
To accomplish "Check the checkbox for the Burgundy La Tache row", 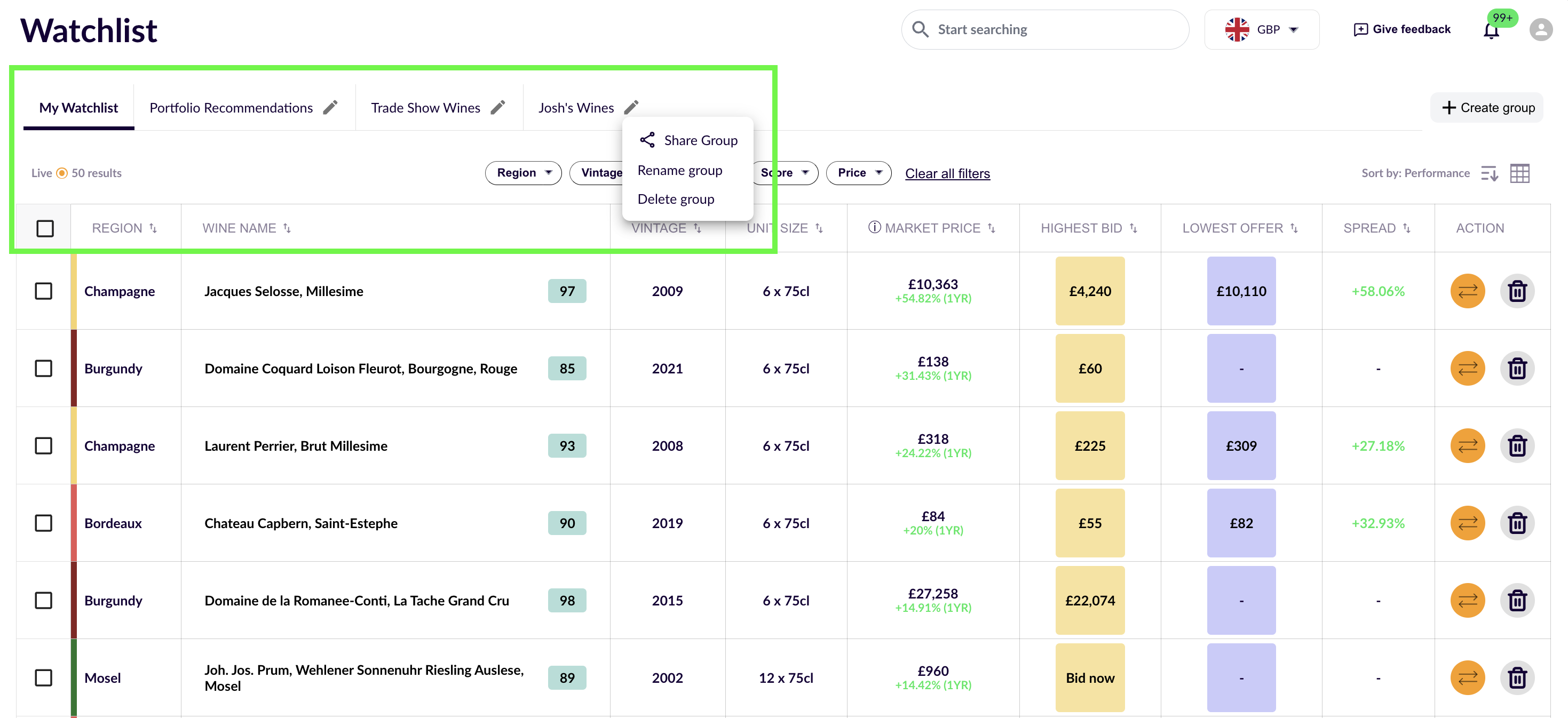I will click(43, 601).
